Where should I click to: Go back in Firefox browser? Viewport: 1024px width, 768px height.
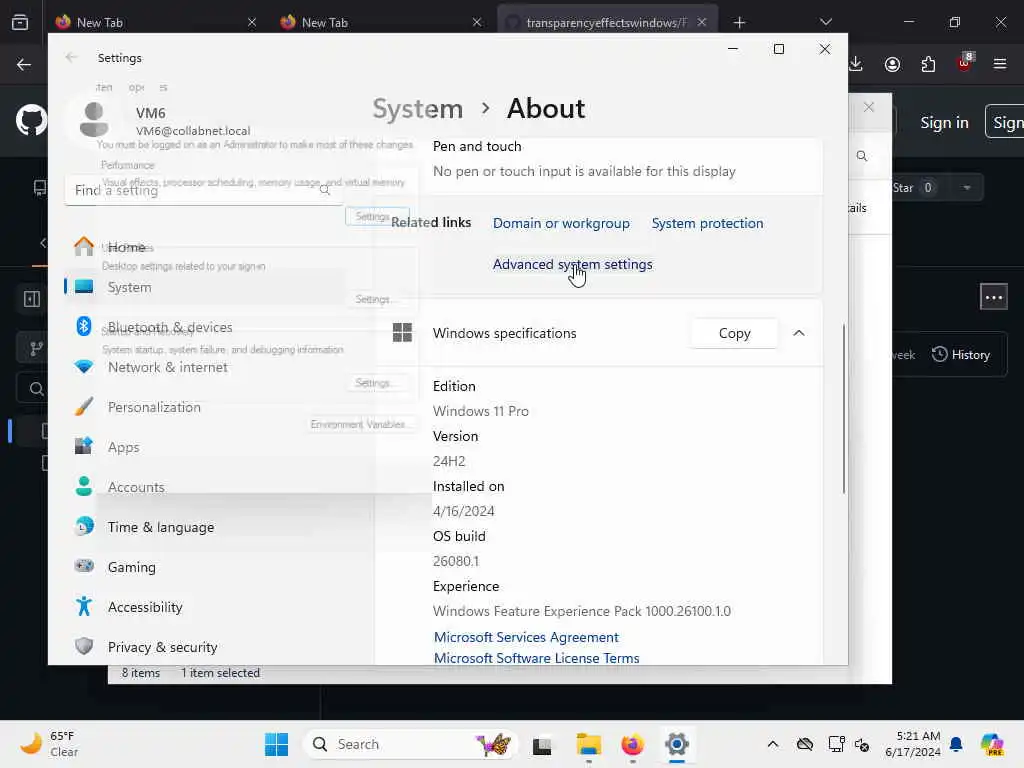click(x=24, y=64)
